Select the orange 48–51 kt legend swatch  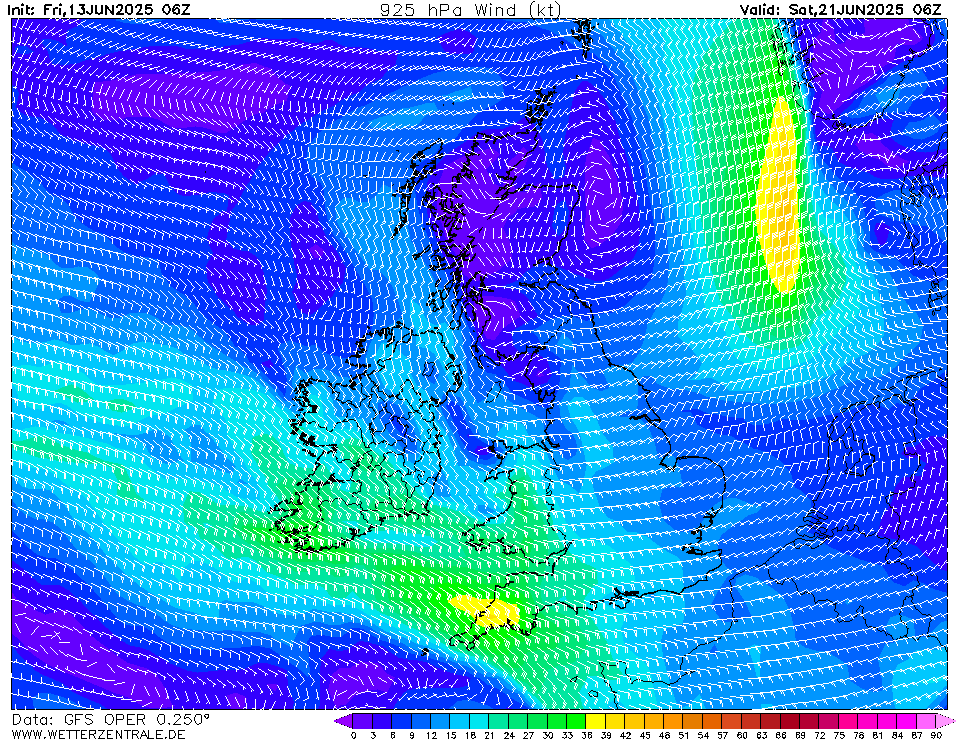click(673, 721)
